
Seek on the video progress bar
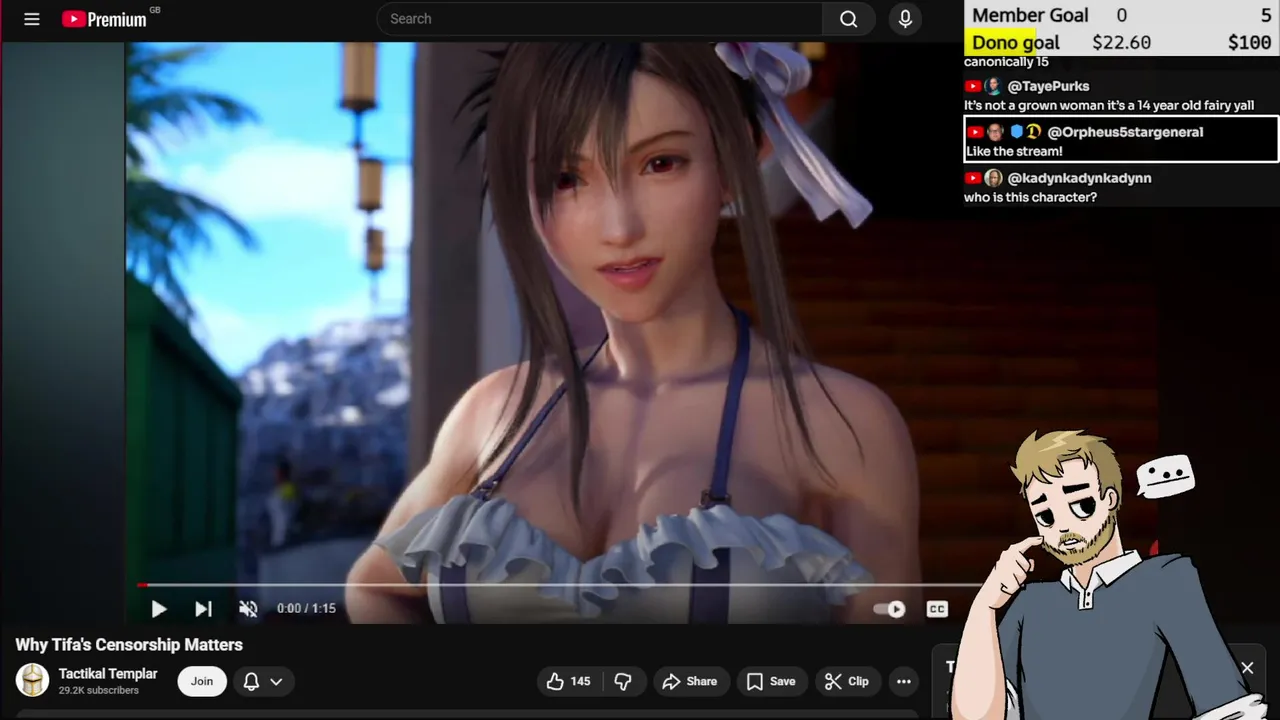click(x=560, y=585)
